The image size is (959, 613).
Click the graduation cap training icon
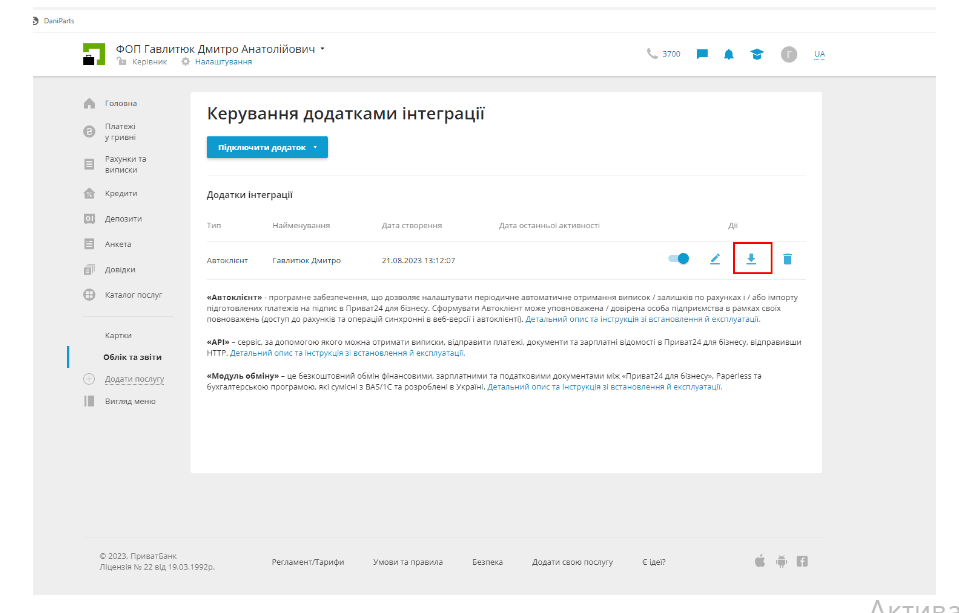click(x=757, y=54)
